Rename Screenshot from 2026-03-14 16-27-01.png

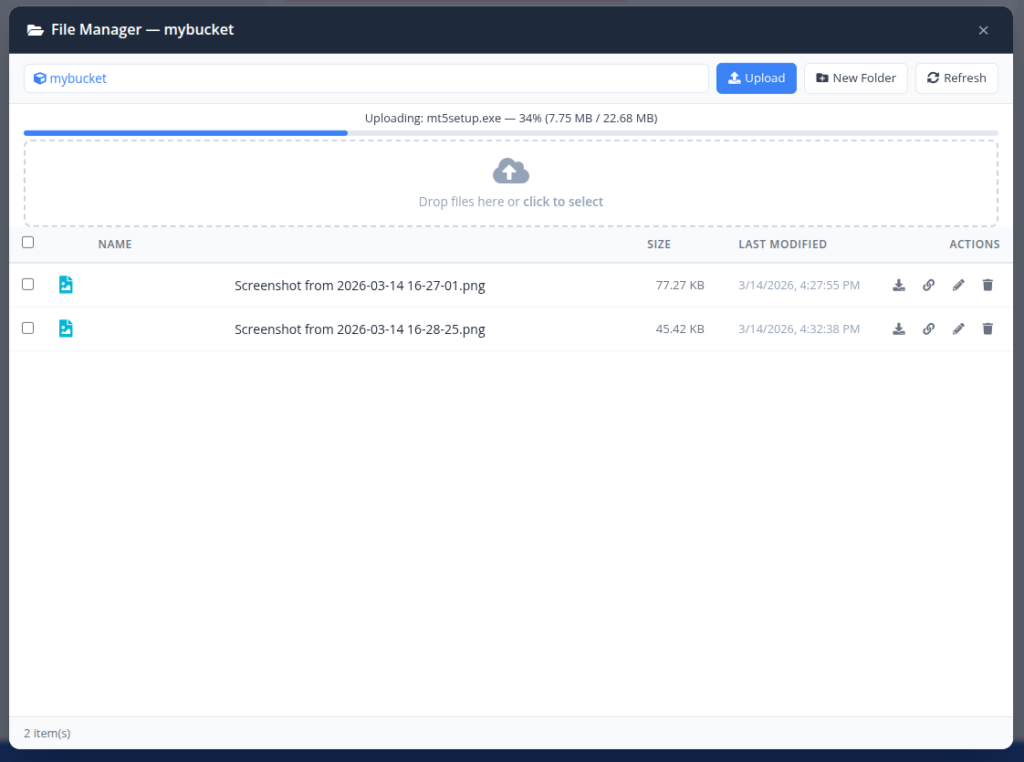[x=958, y=284]
